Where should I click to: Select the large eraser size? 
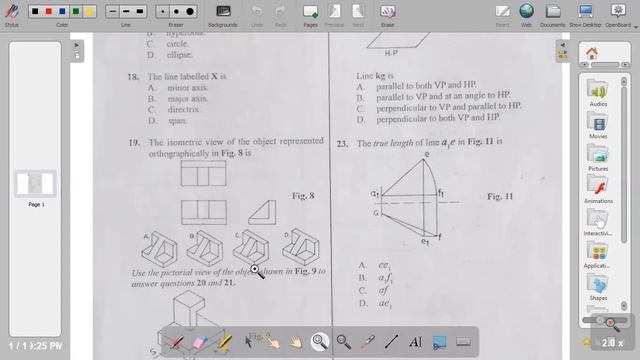point(190,11)
